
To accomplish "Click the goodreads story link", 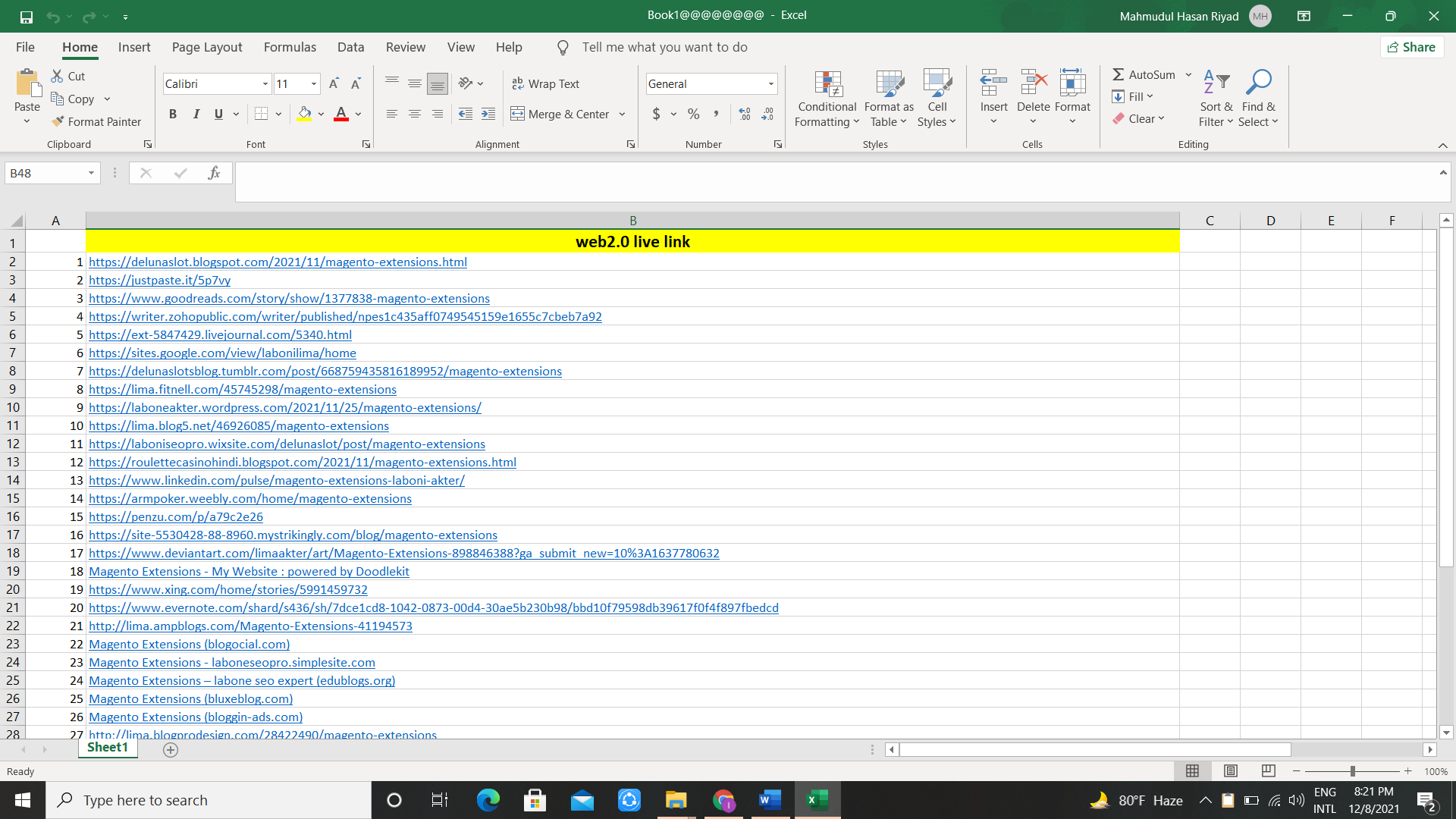I will coord(288,298).
